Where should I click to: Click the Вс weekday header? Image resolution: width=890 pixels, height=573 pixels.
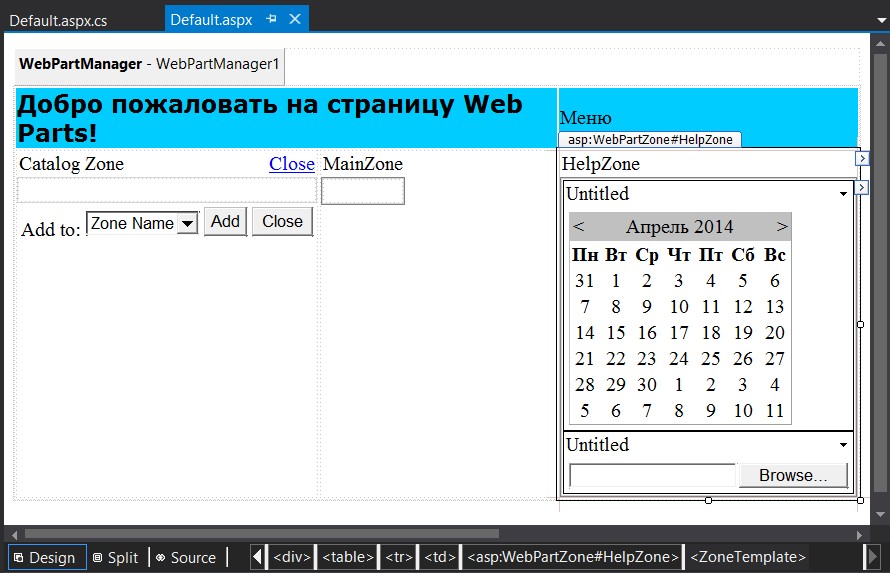[775, 255]
